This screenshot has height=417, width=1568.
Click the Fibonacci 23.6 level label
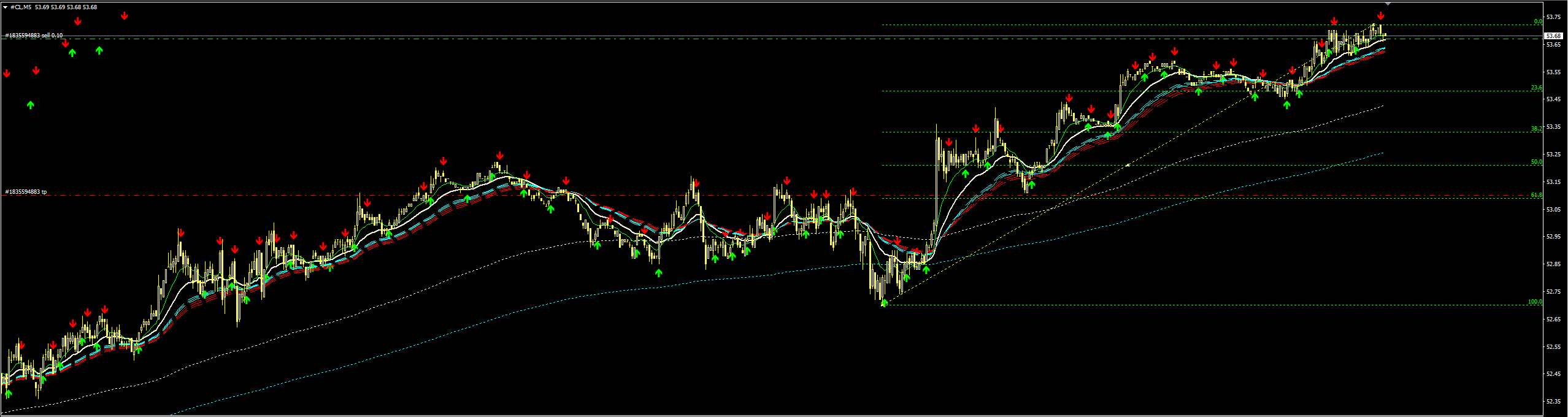tap(1536, 88)
